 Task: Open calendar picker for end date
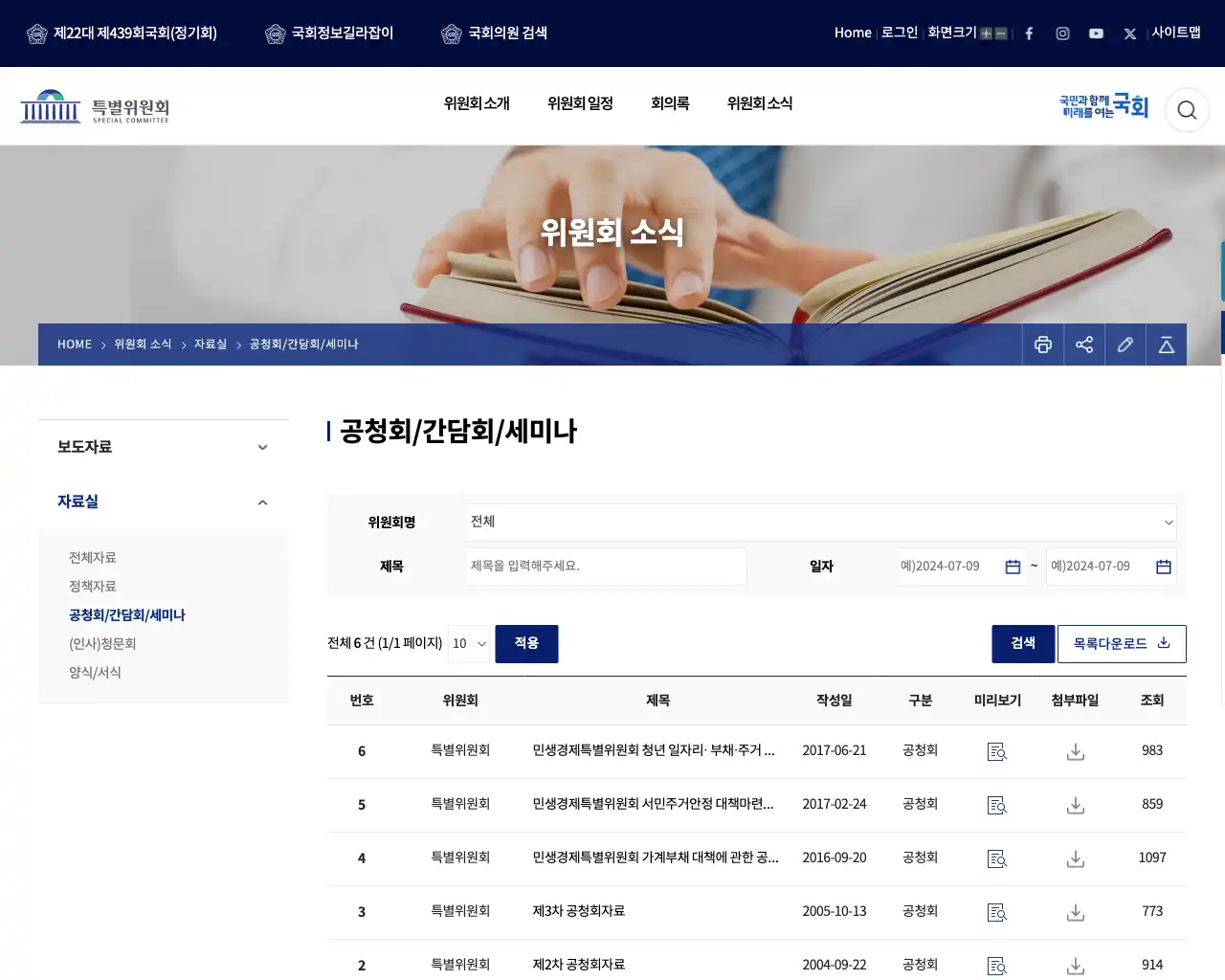pyautogui.click(x=1164, y=567)
